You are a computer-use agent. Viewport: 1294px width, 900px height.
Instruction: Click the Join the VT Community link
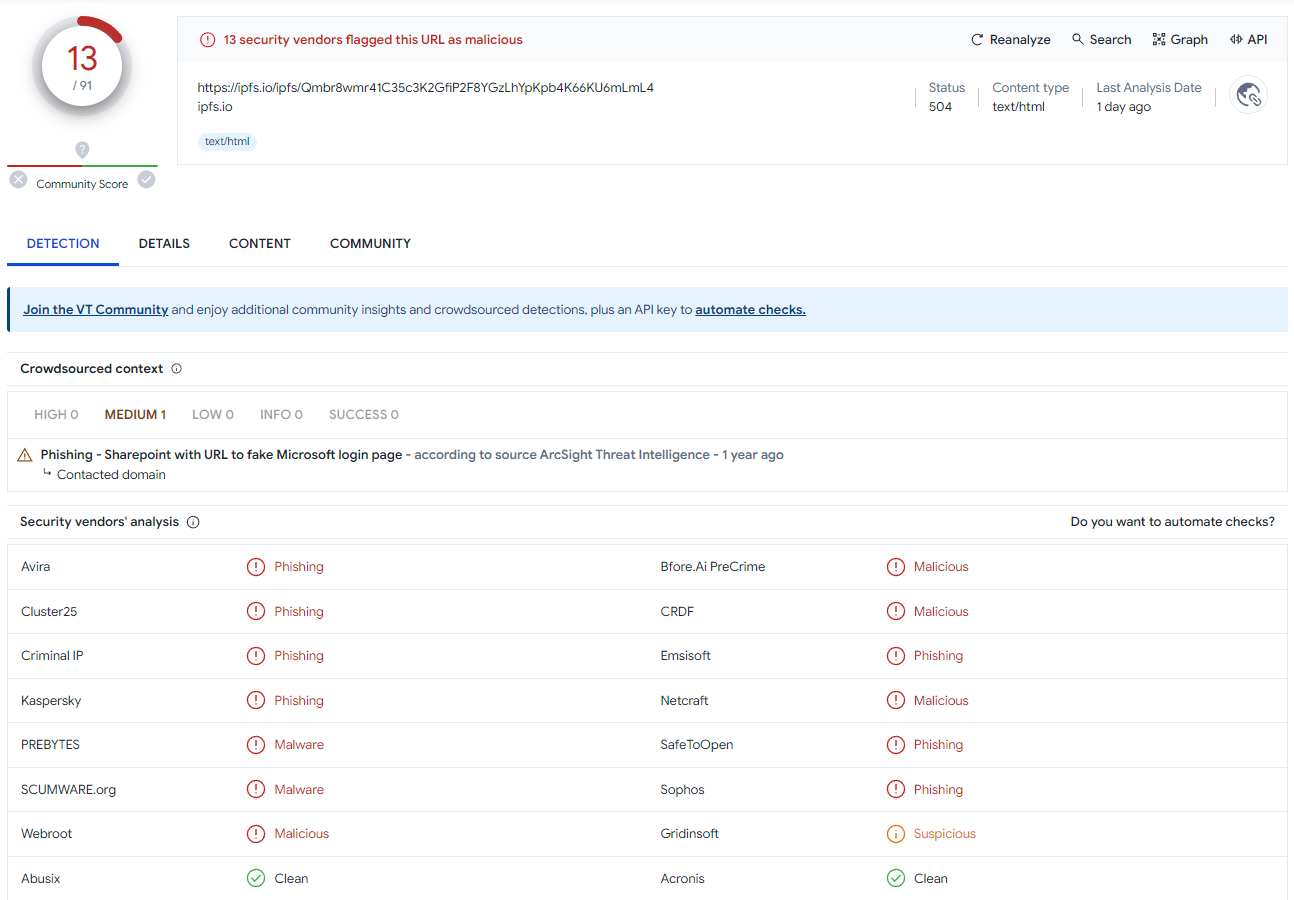pyautogui.click(x=96, y=310)
